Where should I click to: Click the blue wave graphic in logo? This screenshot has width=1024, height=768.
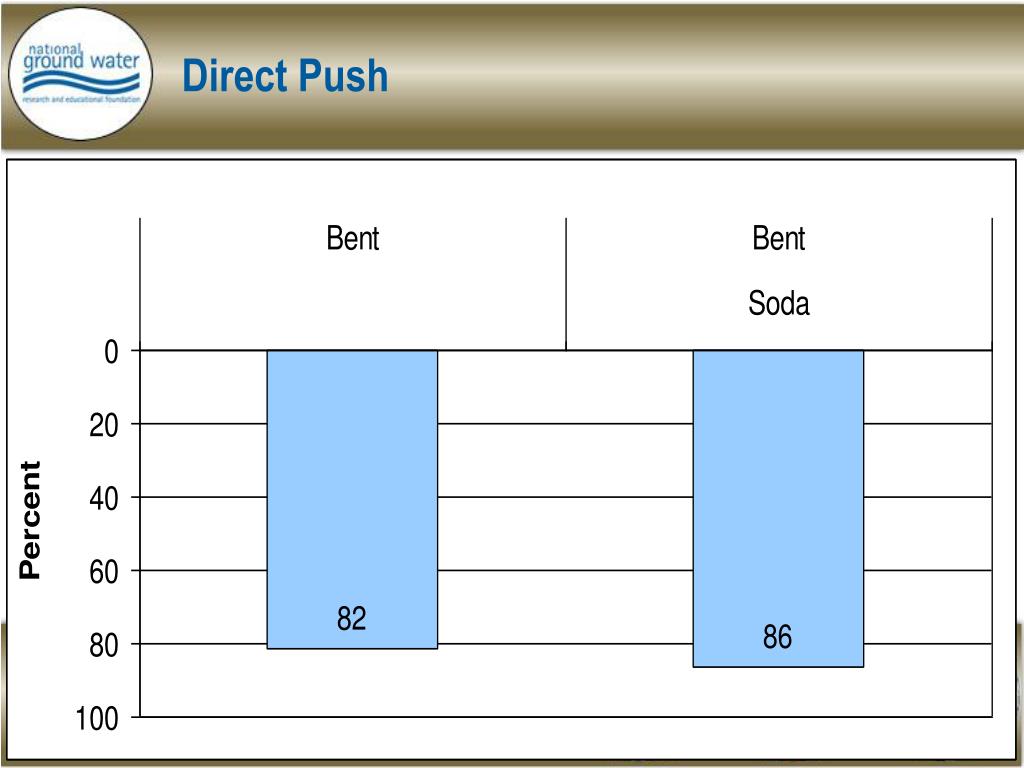point(81,83)
